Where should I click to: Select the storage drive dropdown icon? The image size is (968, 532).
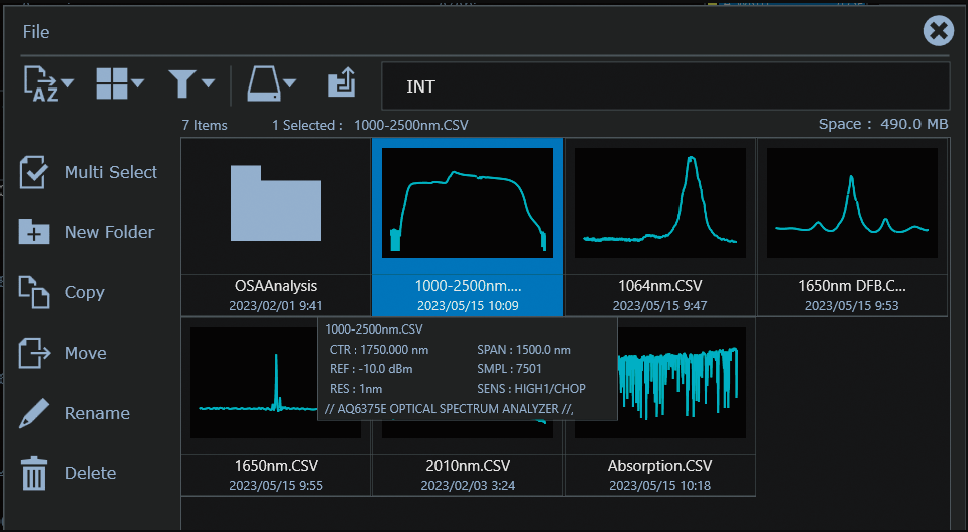point(271,86)
